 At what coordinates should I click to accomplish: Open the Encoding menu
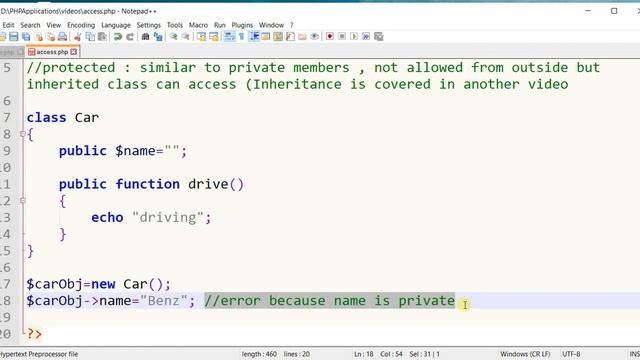point(81,25)
